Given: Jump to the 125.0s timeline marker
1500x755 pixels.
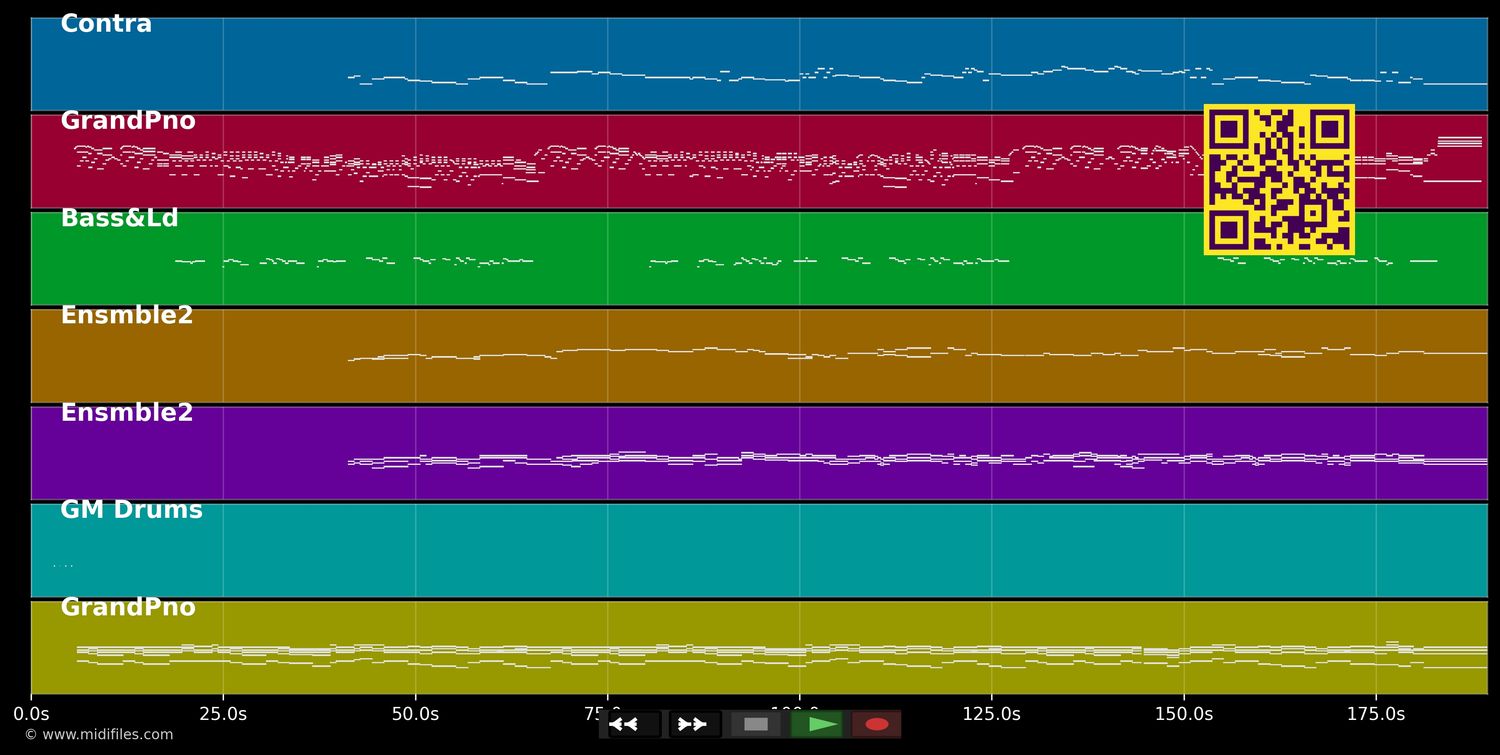Looking at the screenshot, I should pyautogui.click(x=991, y=714).
